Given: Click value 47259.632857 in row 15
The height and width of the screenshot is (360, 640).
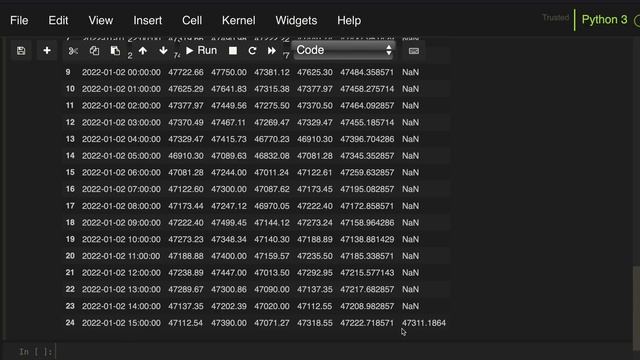Looking at the screenshot, I should click(x=367, y=173).
